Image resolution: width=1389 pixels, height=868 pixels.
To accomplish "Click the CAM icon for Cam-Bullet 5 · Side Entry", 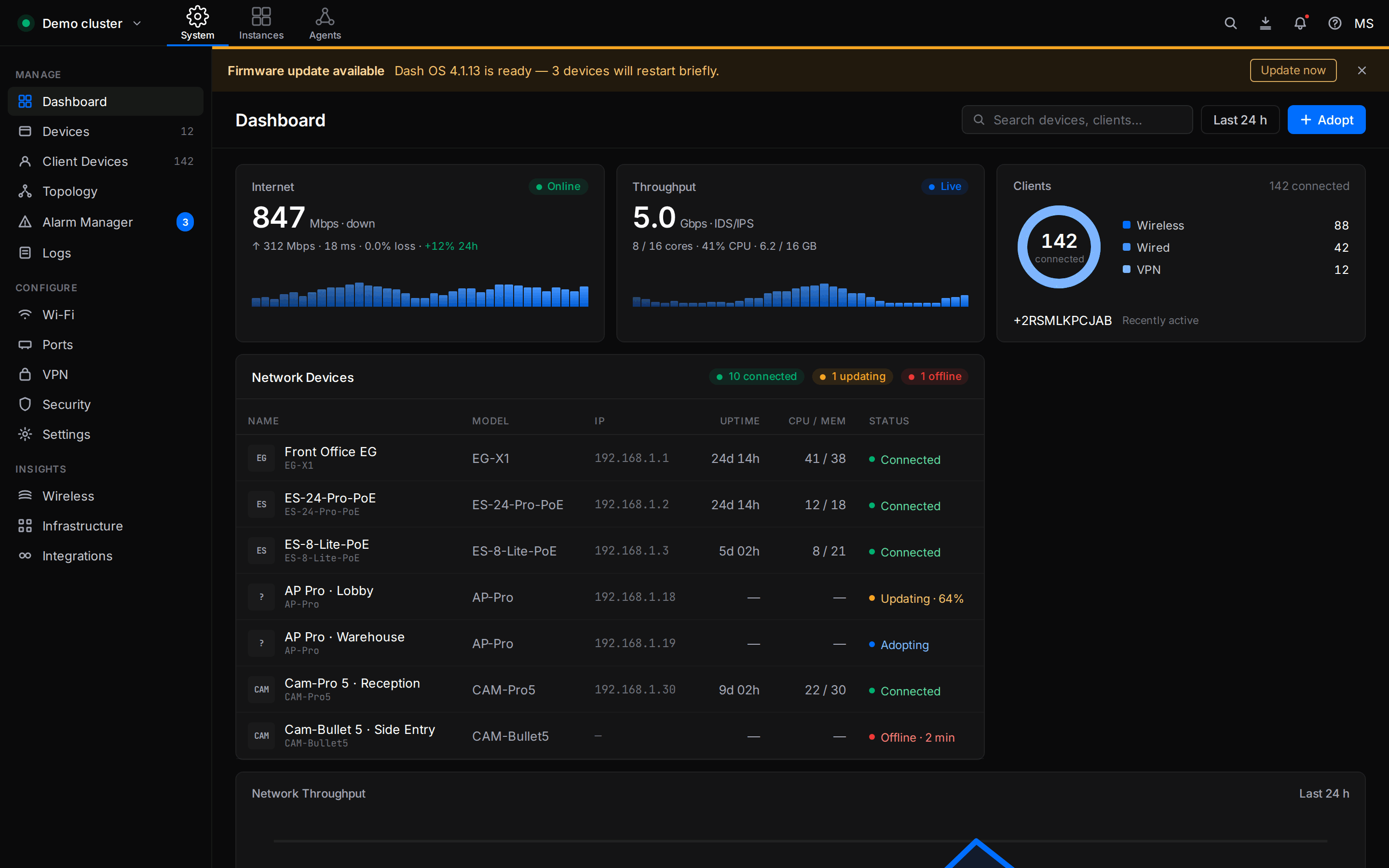I will (261, 736).
